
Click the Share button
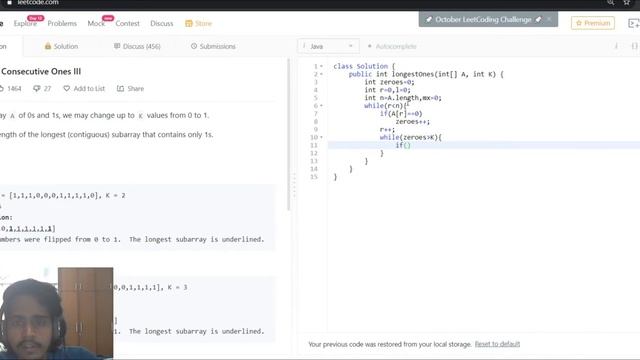(x=131, y=89)
